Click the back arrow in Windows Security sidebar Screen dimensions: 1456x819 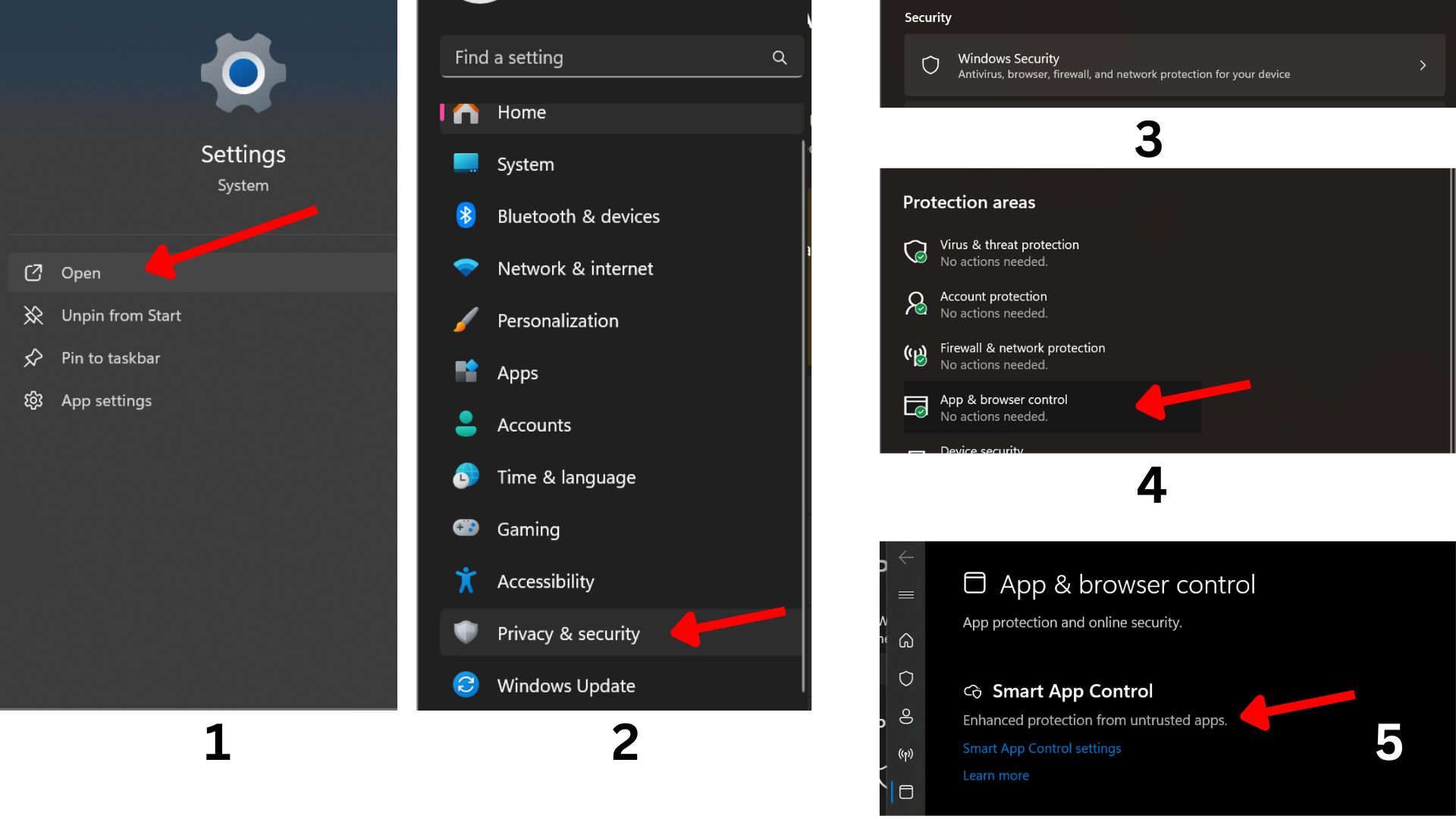coord(906,558)
